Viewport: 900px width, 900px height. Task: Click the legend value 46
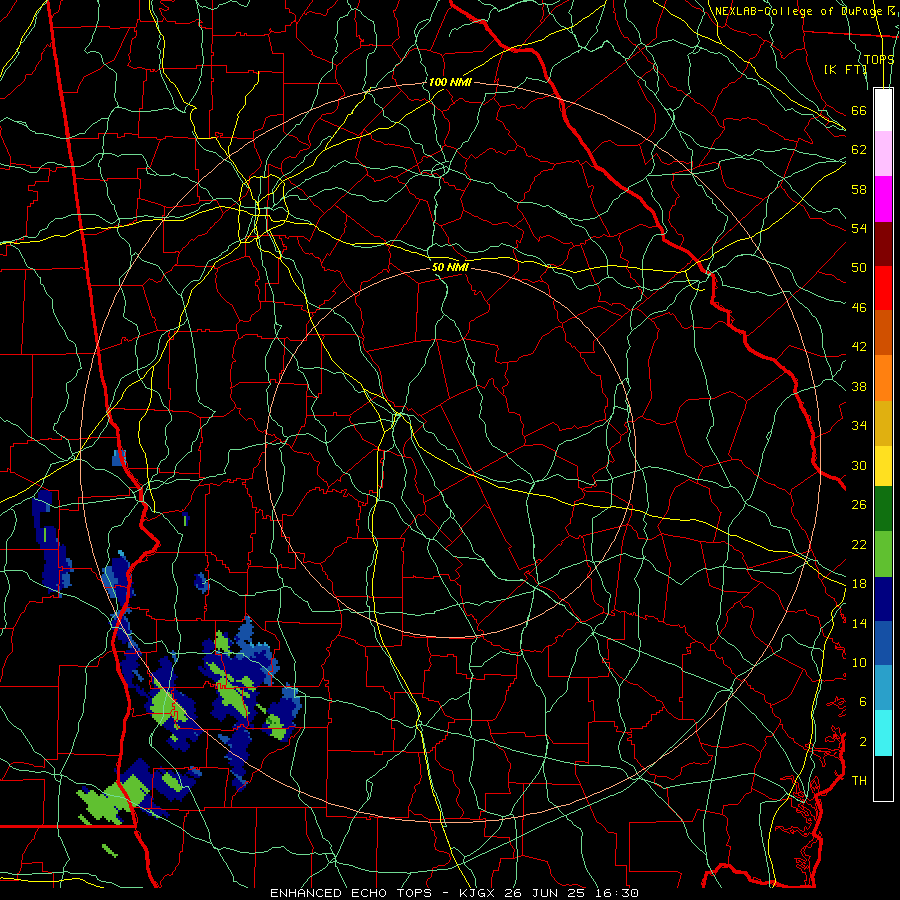[x=859, y=308]
